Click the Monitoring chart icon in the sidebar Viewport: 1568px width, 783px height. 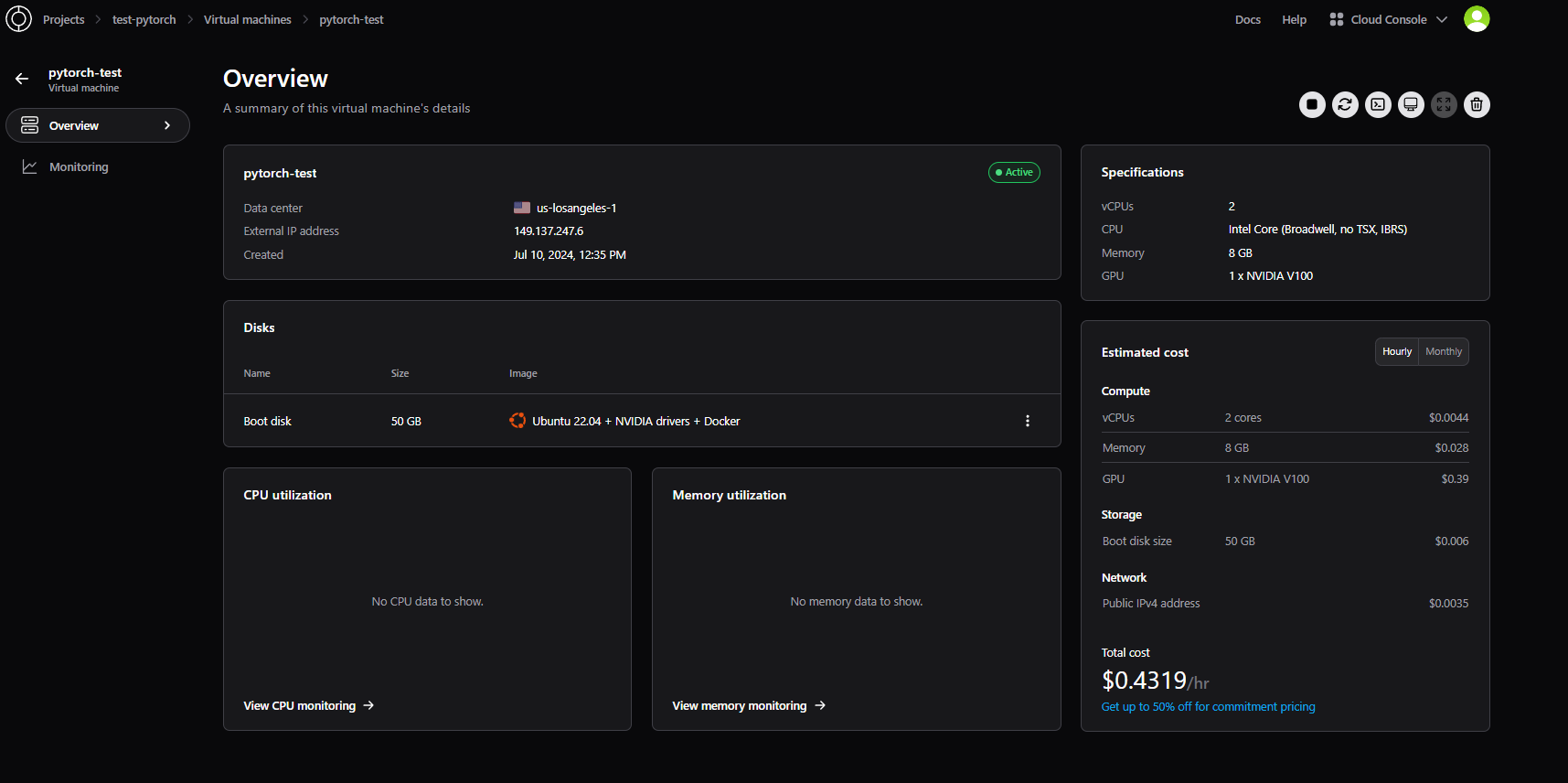point(29,166)
